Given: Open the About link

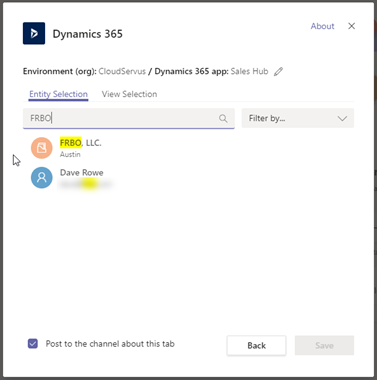Looking at the screenshot, I should [x=322, y=26].
